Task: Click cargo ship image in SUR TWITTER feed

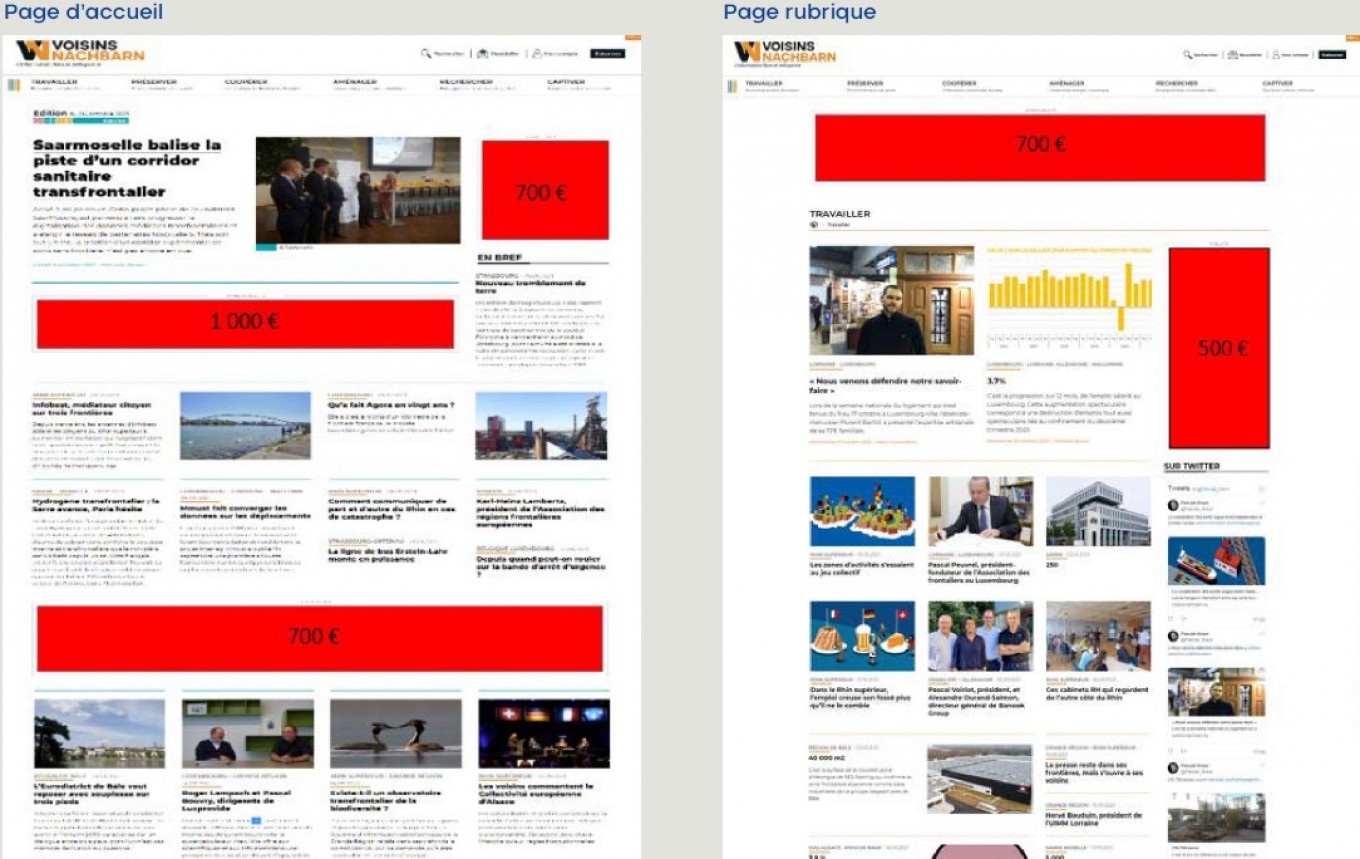Action: tap(1216, 561)
